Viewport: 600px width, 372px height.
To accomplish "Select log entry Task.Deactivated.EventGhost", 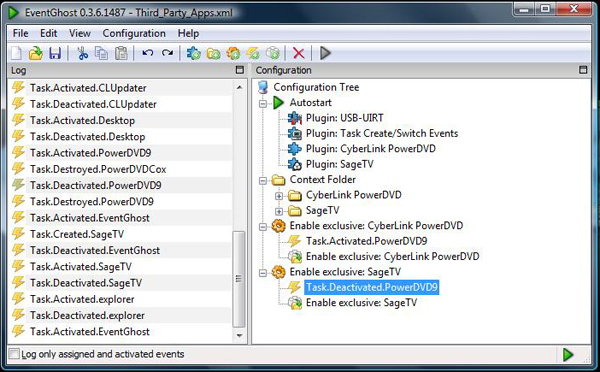I will coord(95,250).
